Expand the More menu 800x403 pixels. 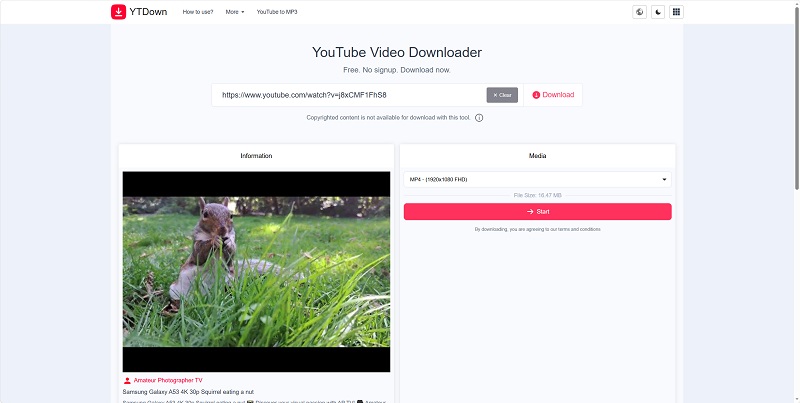click(x=235, y=12)
